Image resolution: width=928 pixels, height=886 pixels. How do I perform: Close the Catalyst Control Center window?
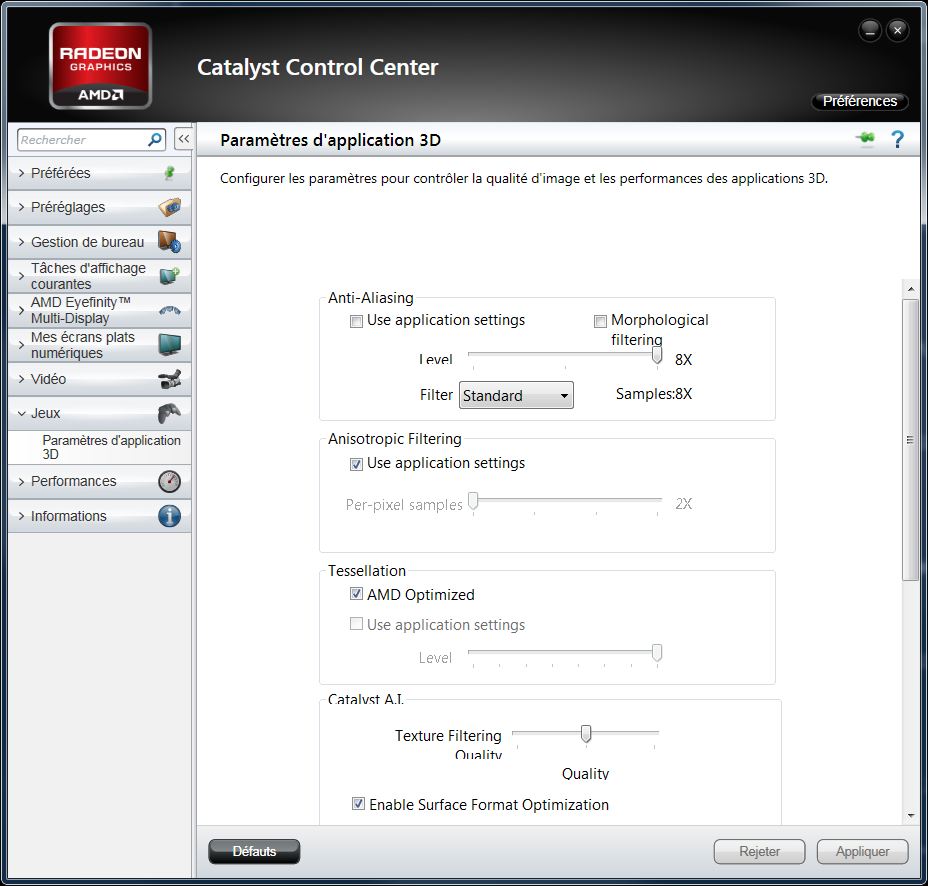[898, 30]
